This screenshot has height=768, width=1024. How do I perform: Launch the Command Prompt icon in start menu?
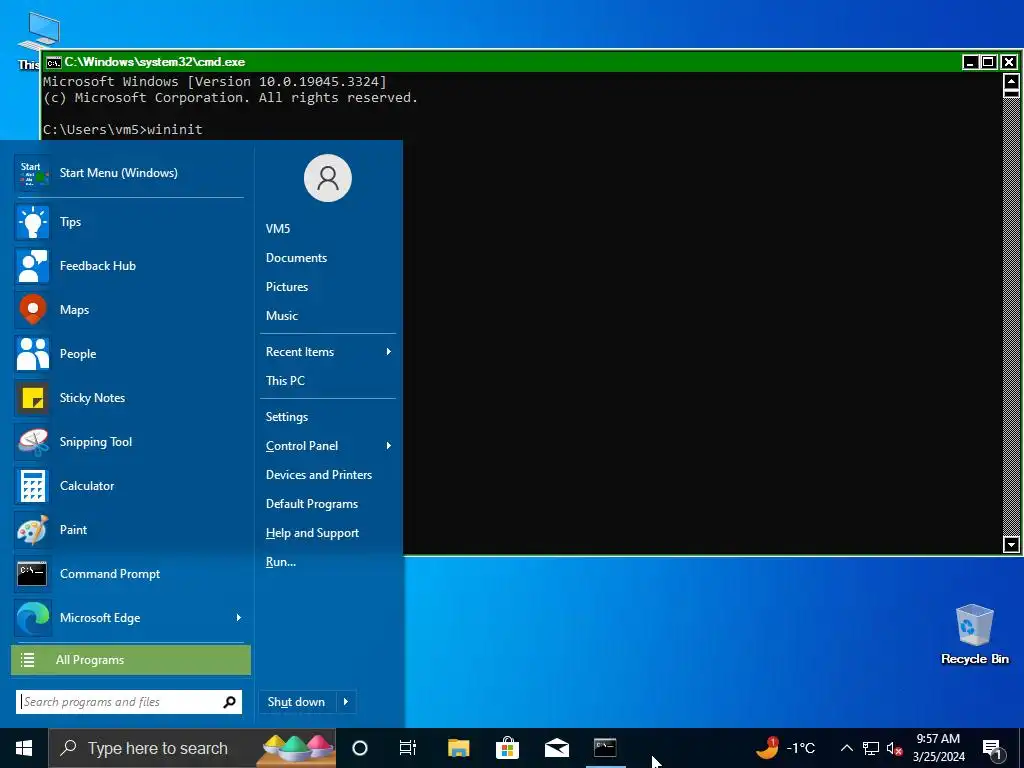point(32,574)
